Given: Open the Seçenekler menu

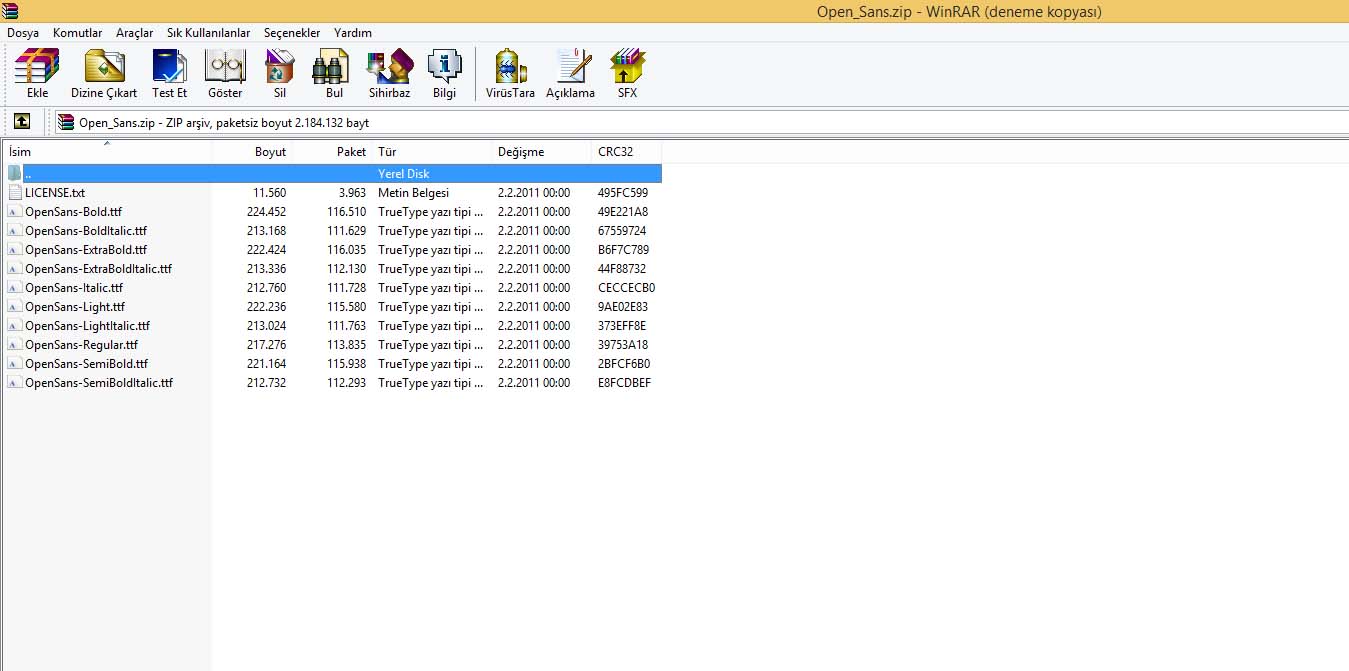Looking at the screenshot, I should tap(292, 33).
